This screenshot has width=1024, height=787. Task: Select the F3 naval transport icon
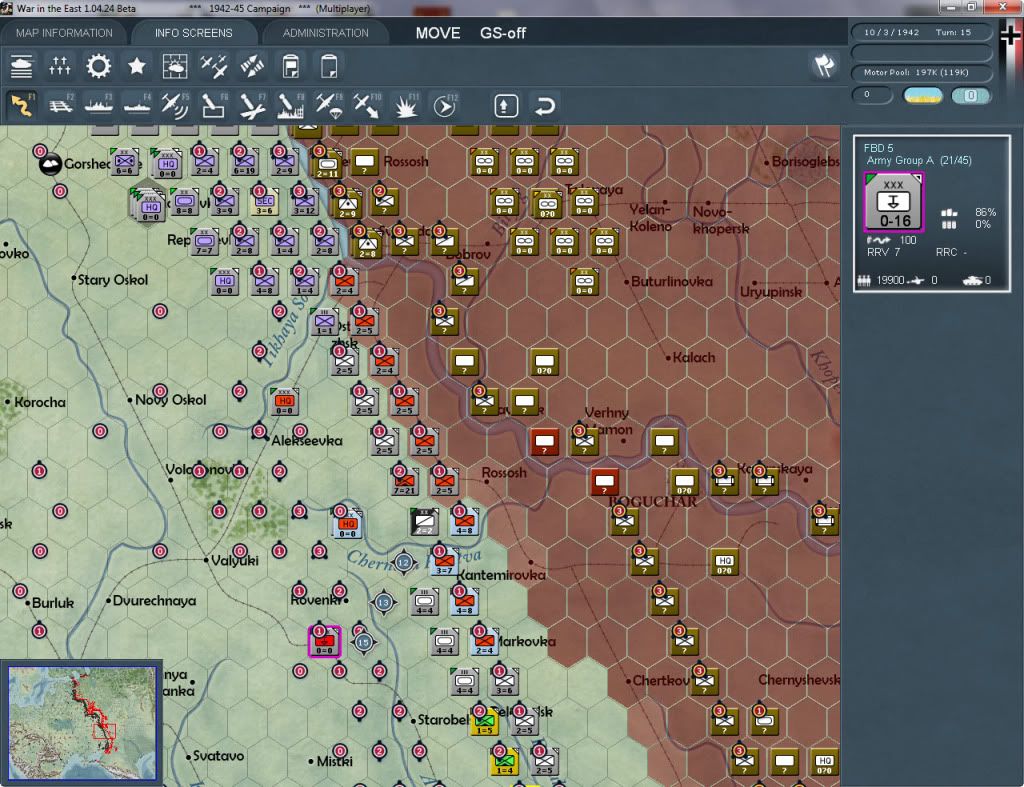point(99,105)
